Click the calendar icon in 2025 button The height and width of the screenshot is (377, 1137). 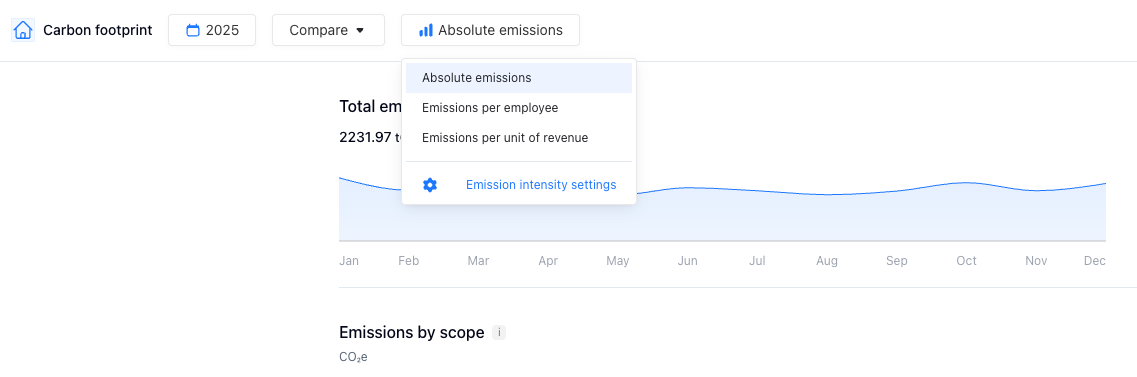(x=193, y=30)
